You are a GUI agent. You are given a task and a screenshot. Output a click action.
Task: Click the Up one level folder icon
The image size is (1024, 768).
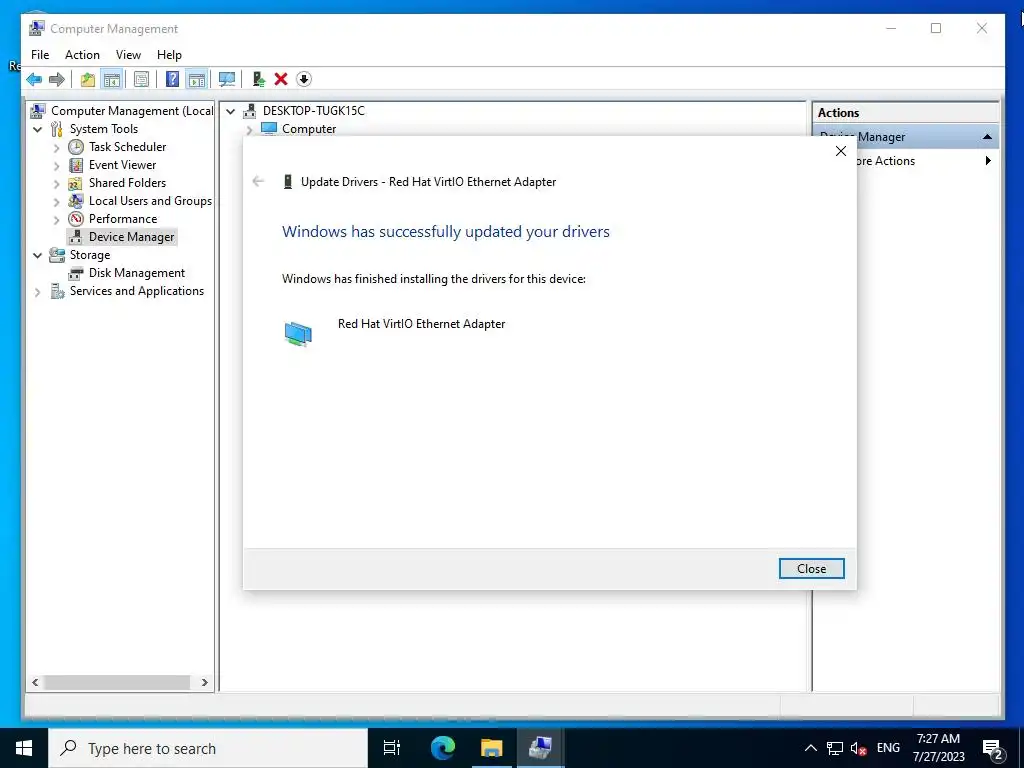click(88, 80)
